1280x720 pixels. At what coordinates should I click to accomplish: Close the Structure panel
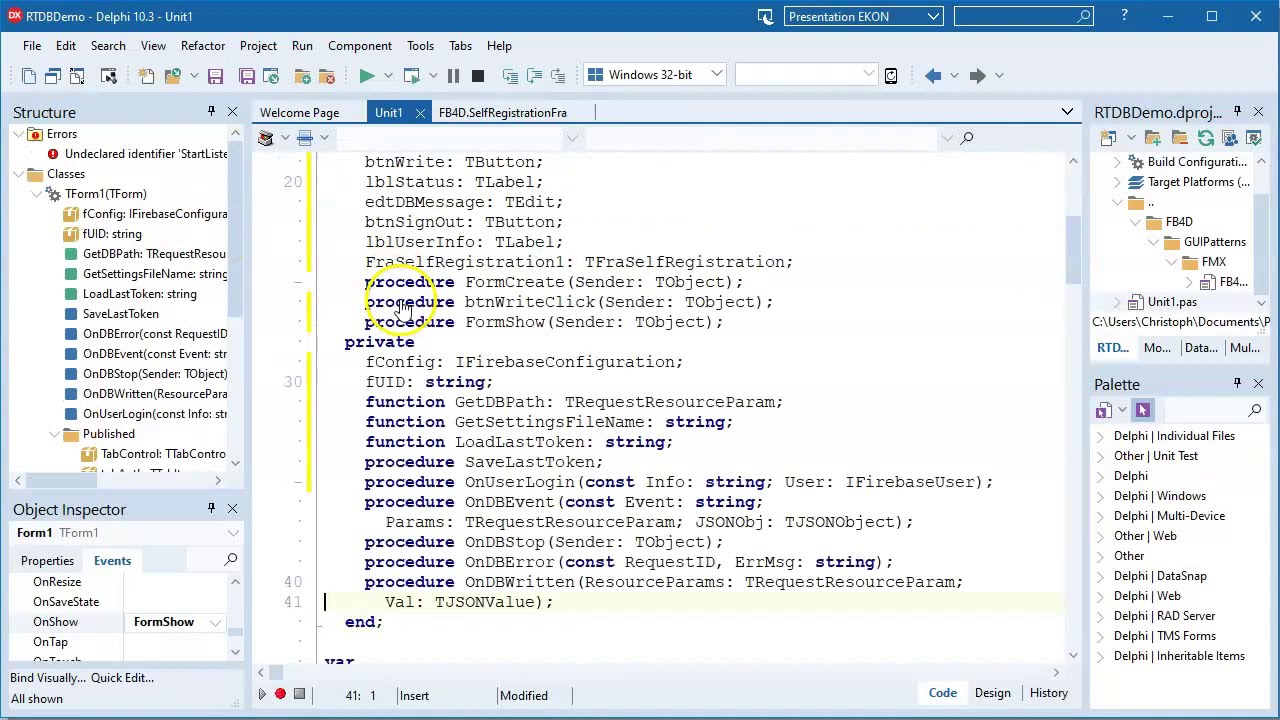click(232, 112)
